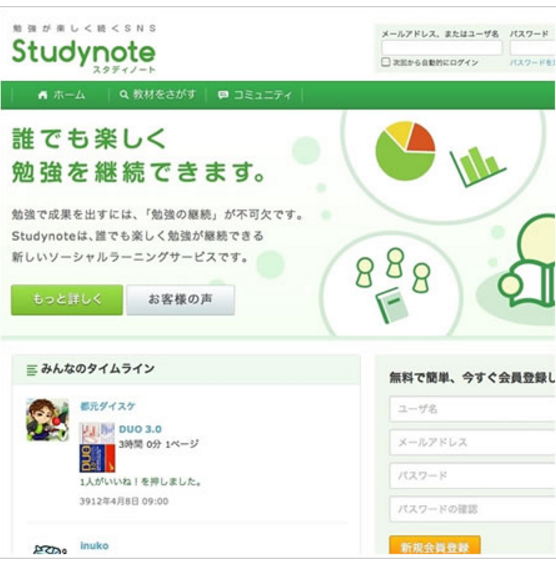This screenshot has height=568, width=556.
Task: Click inuko's avatar image
Action: click(50, 550)
